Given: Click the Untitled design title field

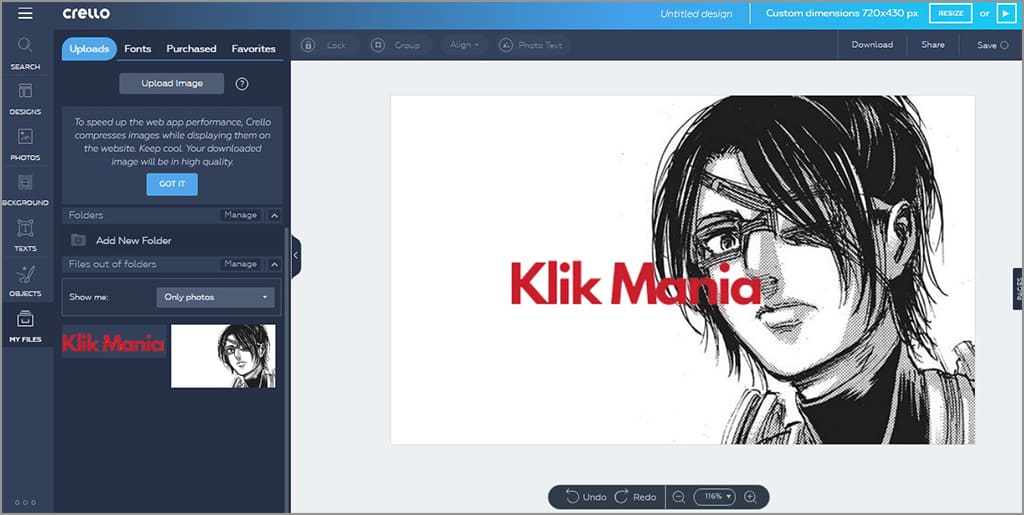Looking at the screenshot, I should [696, 14].
